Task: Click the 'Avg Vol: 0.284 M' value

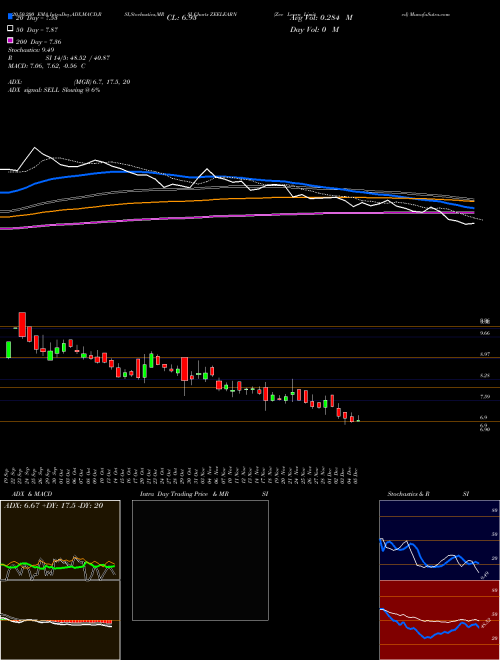Action: [x=321, y=18]
